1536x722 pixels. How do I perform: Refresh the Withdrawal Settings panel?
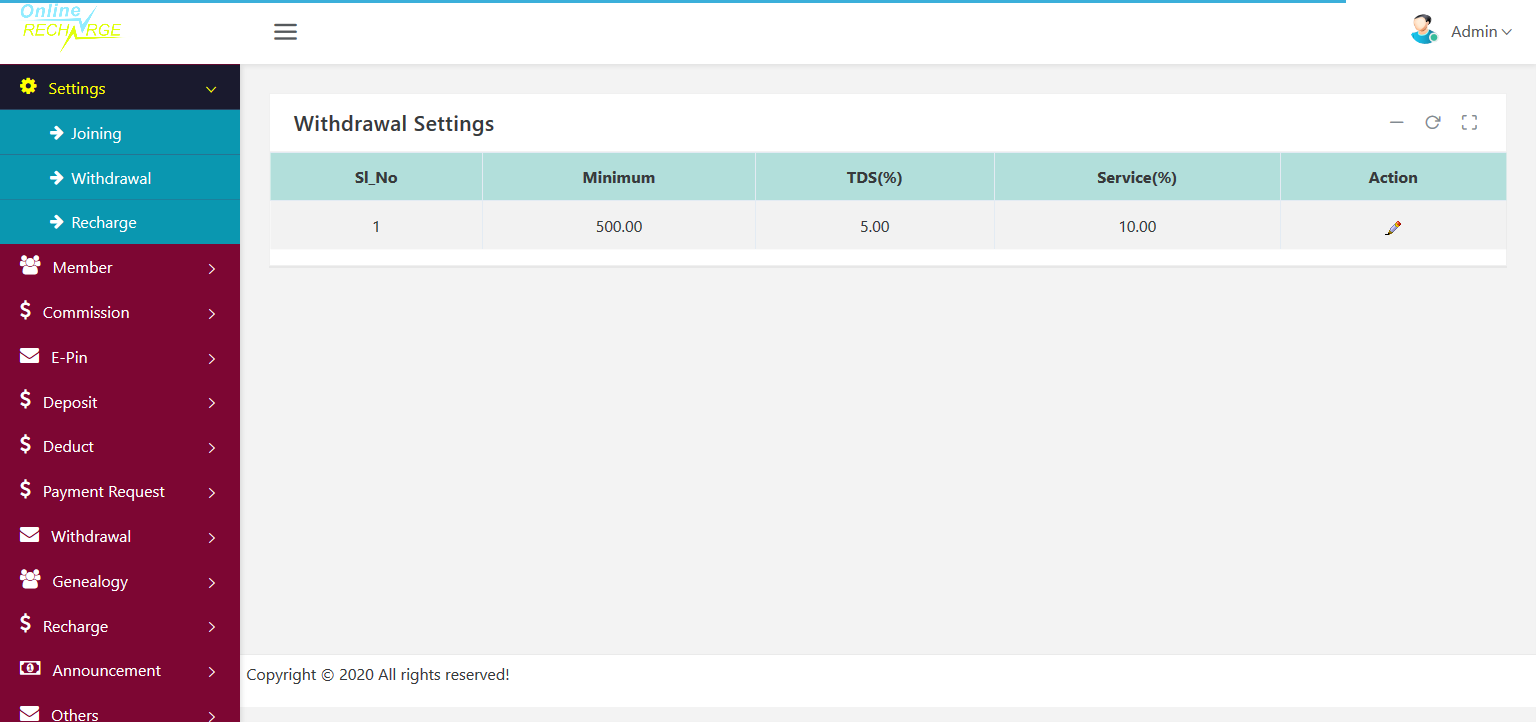click(x=1433, y=122)
